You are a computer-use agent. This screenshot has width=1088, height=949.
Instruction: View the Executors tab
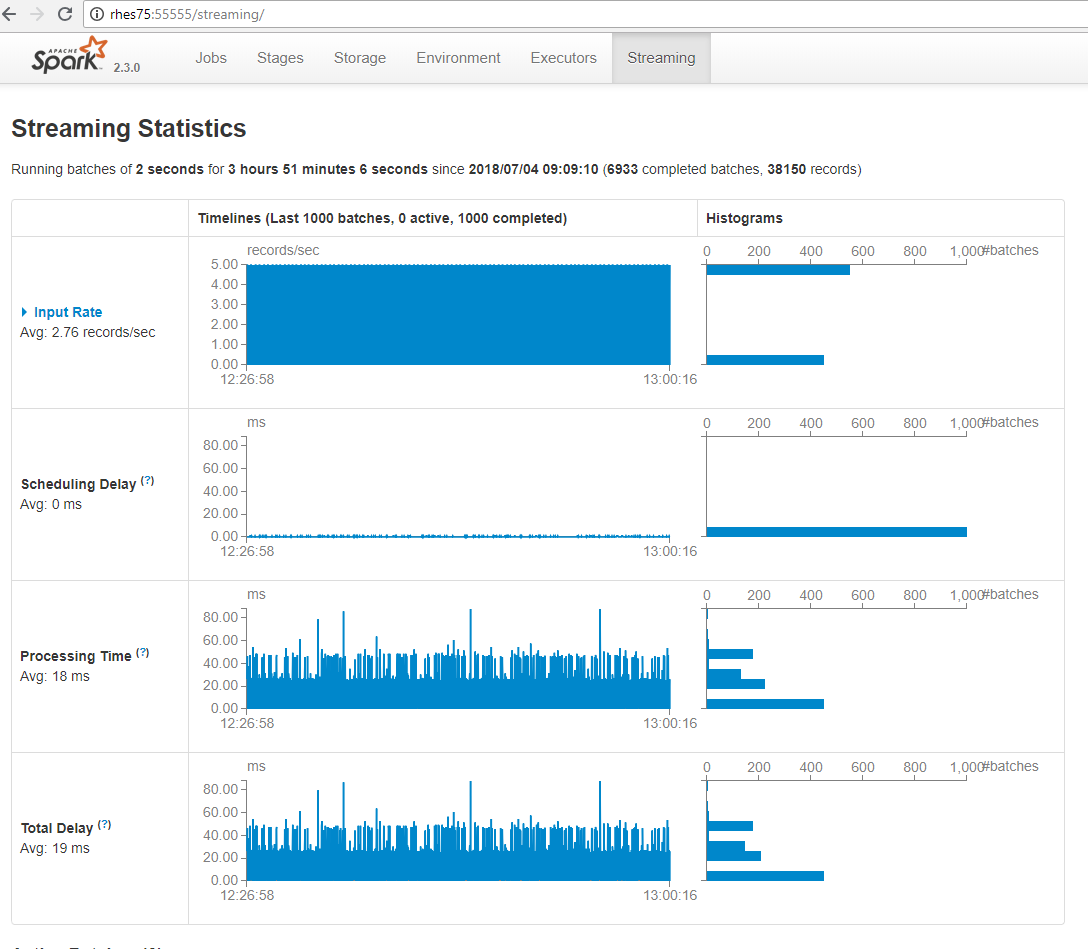pos(563,58)
